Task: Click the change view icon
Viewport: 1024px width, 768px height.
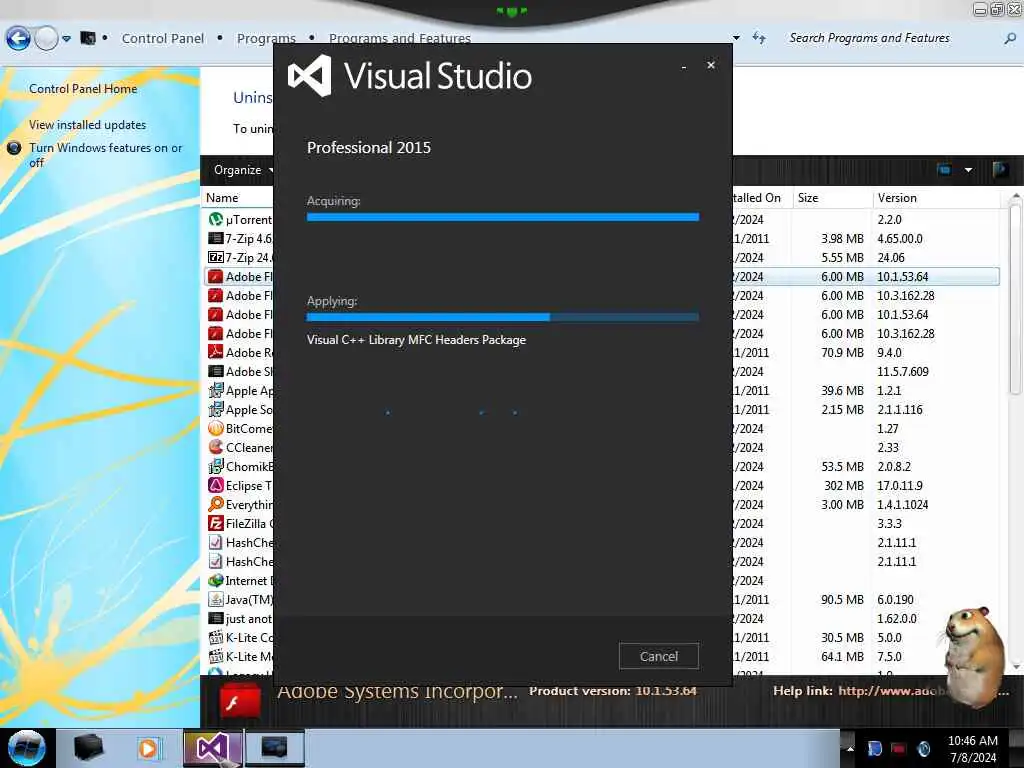Action: click(x=944, y=170)
